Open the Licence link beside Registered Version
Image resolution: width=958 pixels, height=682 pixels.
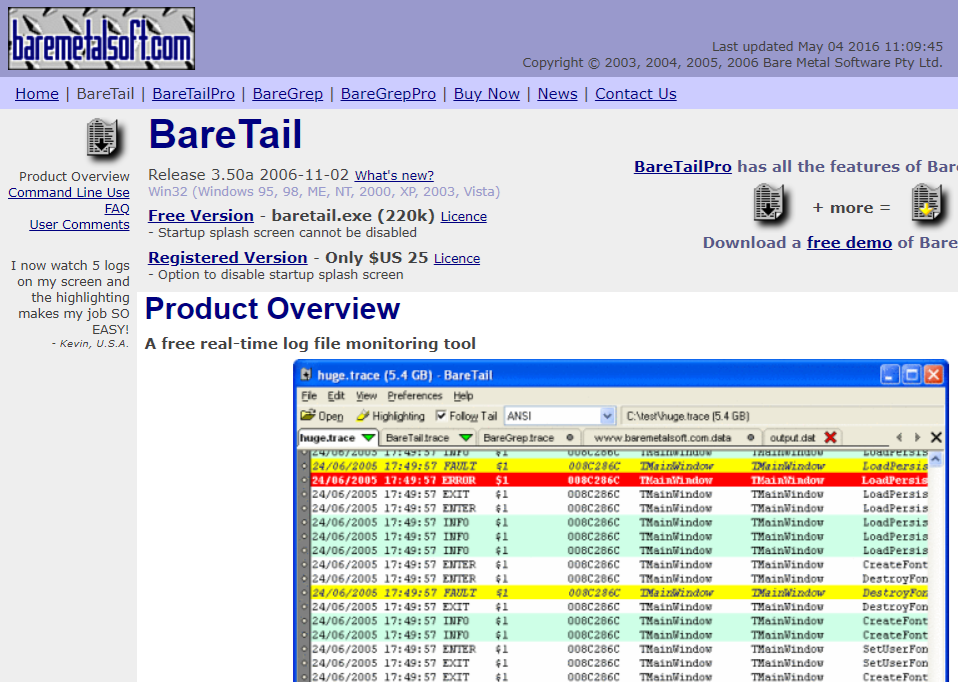[457, 258]
